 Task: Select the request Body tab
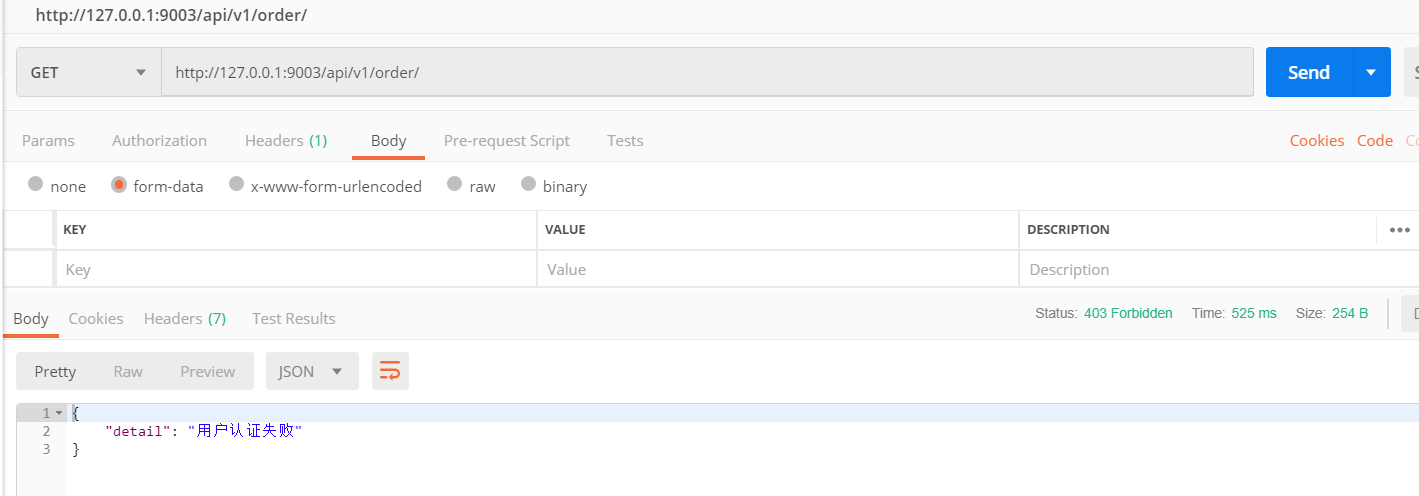pos(388,141)
